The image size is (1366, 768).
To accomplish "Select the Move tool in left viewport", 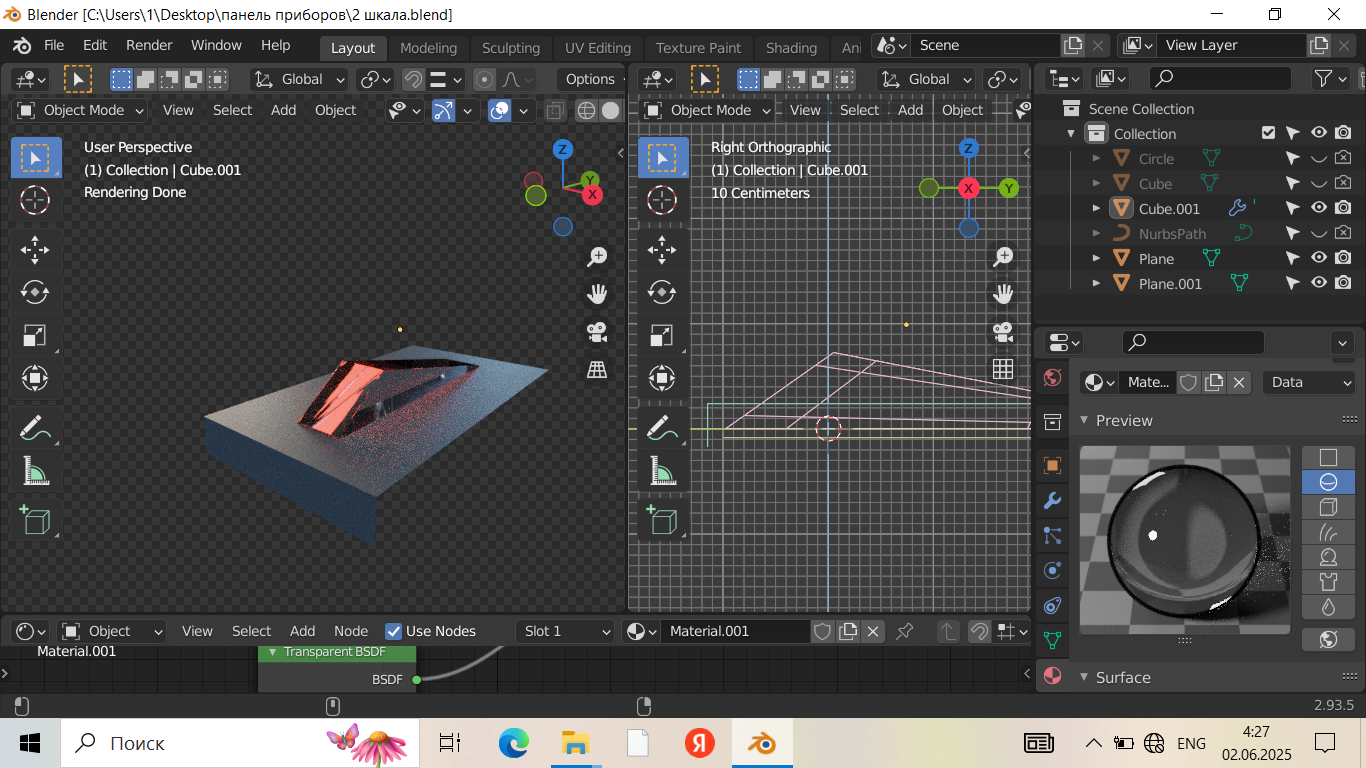I will click(x=35, y=249).
